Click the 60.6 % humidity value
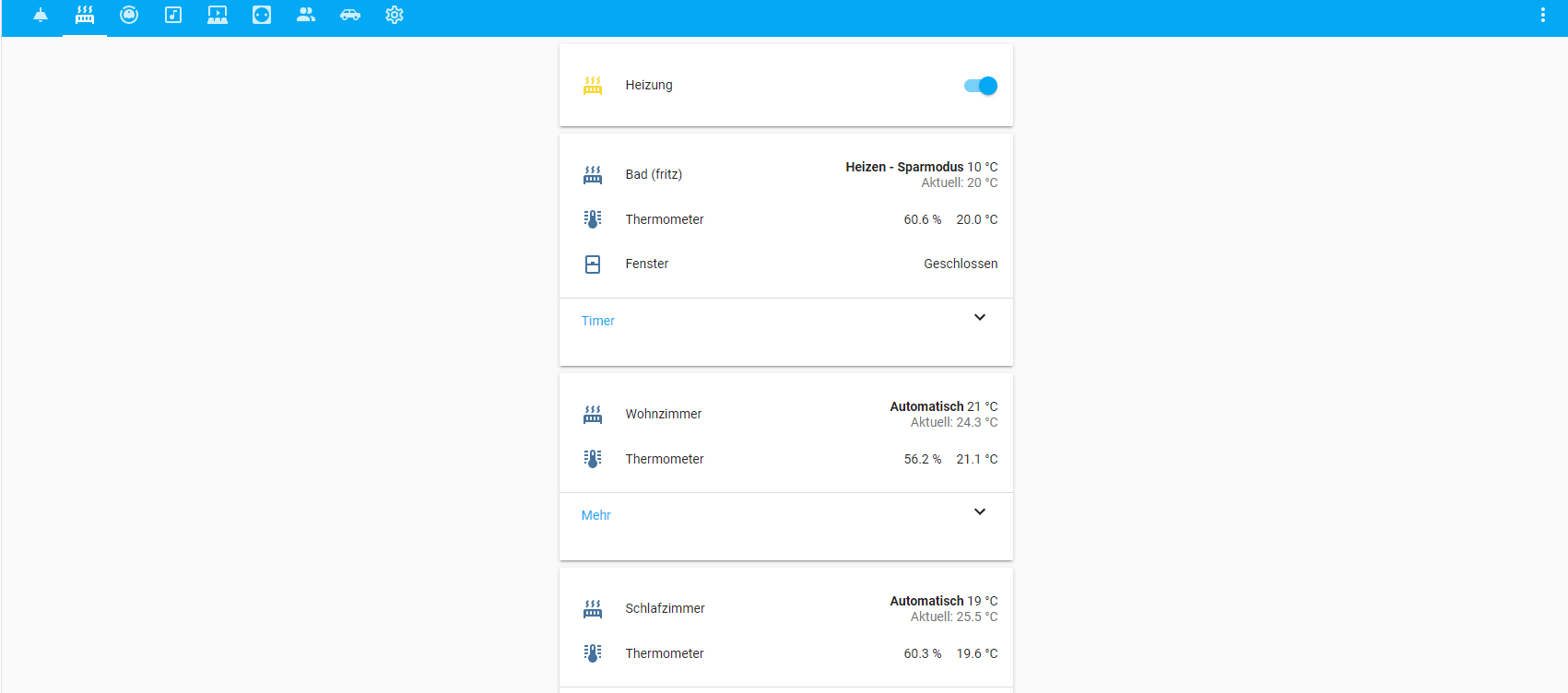 (x=923, y=219)
